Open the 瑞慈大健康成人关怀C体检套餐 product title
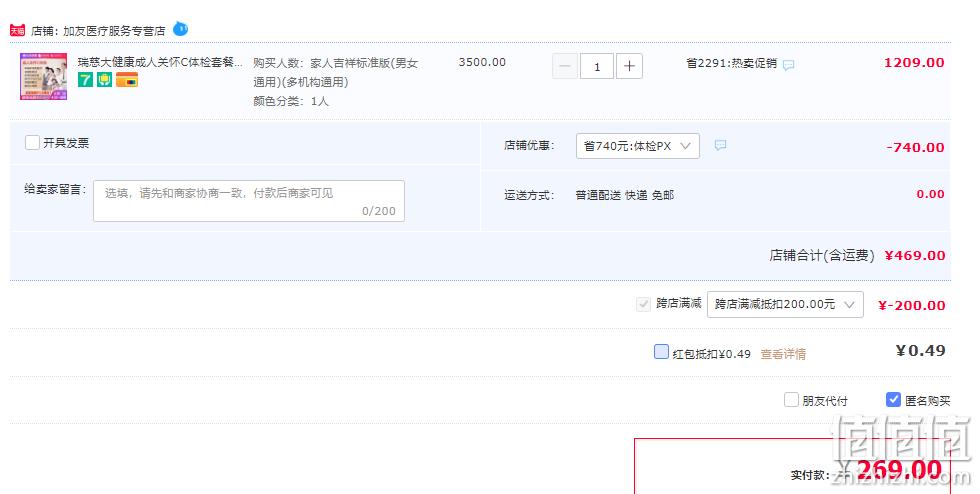The width and height of the screenshot is (980, 494). pos(160,62)
